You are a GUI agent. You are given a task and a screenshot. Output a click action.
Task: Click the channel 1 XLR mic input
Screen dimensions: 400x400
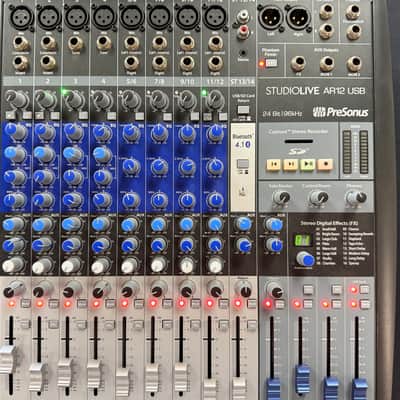22,17
